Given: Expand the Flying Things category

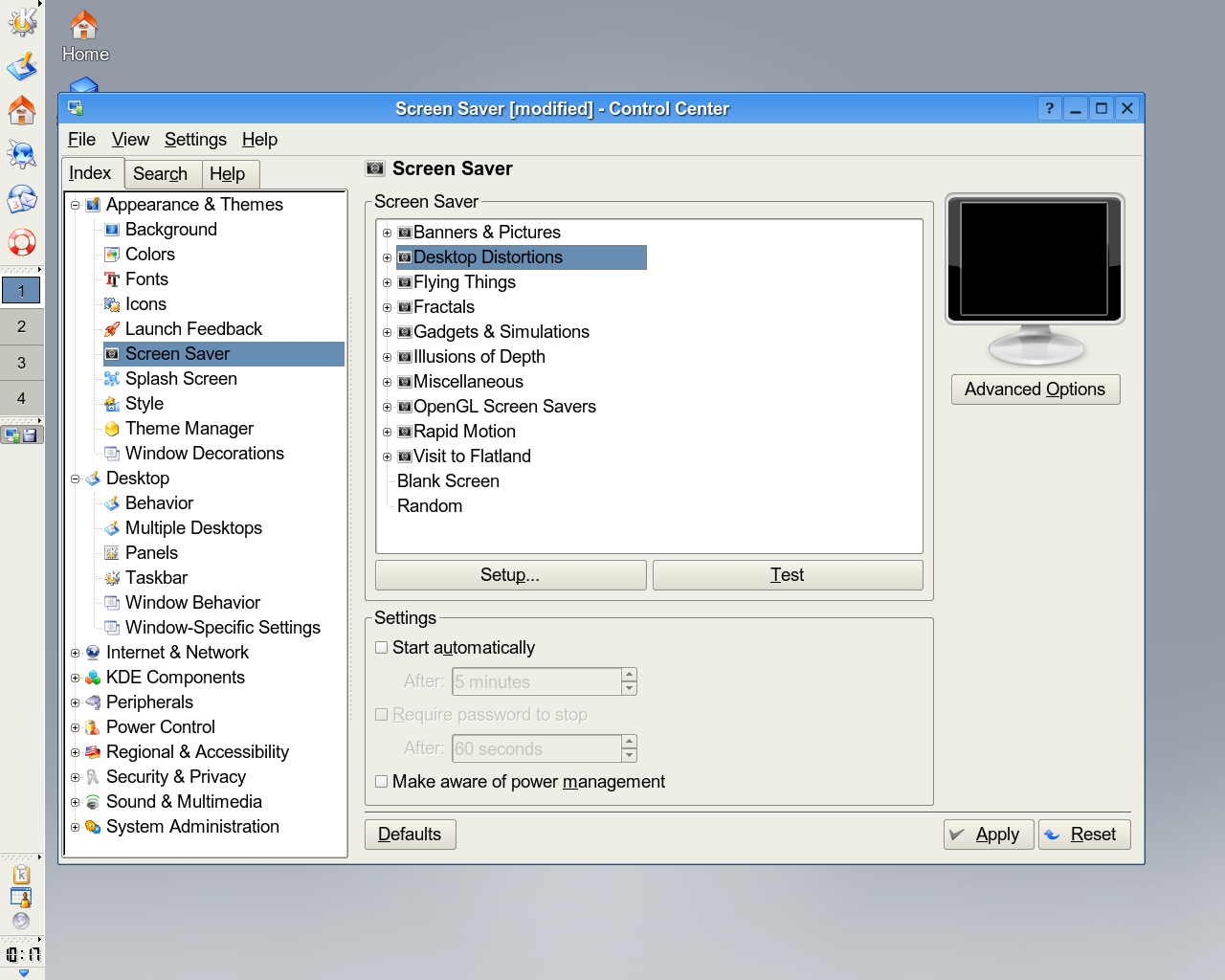Looking at the screenshot, I should pos(387,282).
